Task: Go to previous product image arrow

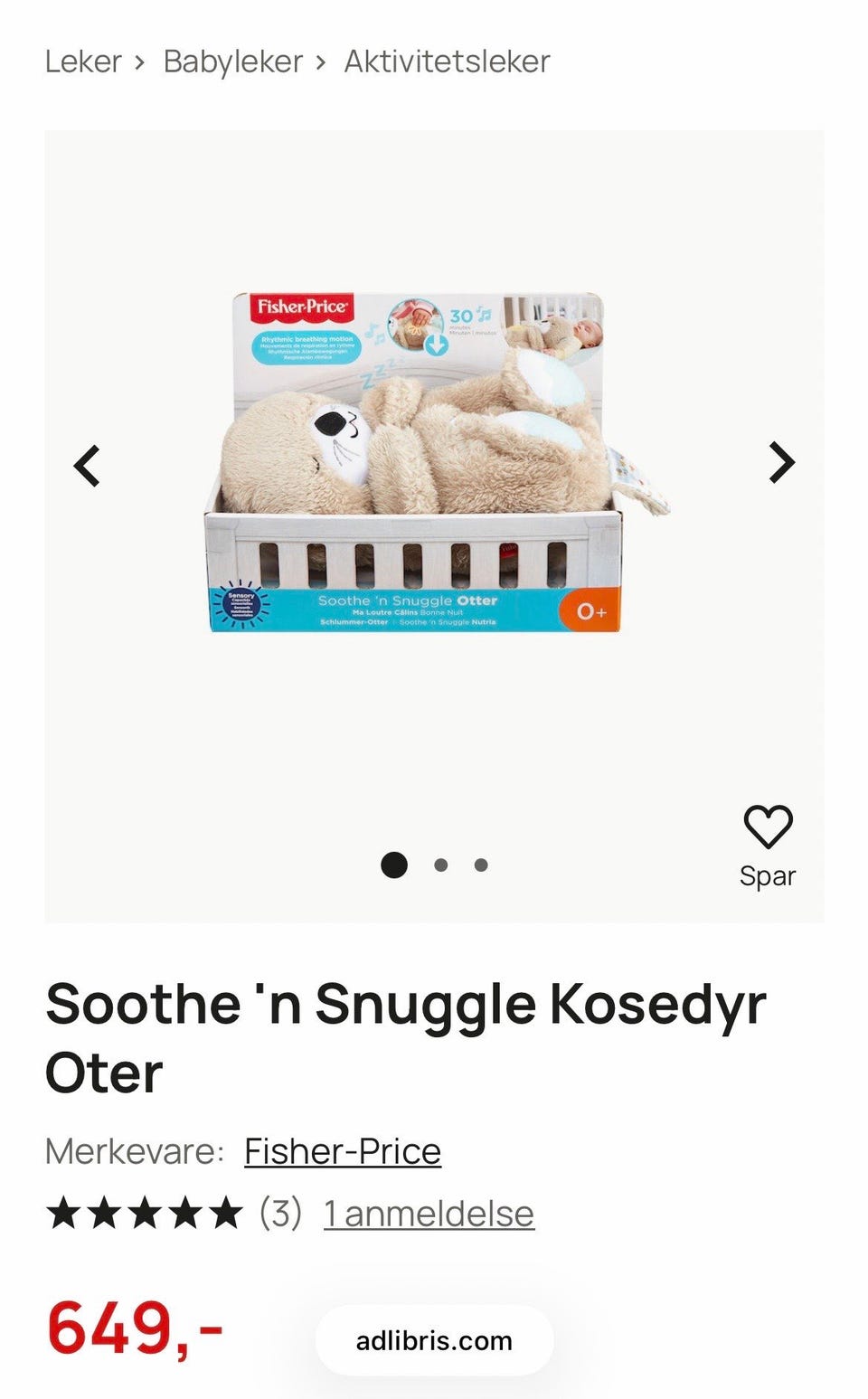Action: click(87, 466)
